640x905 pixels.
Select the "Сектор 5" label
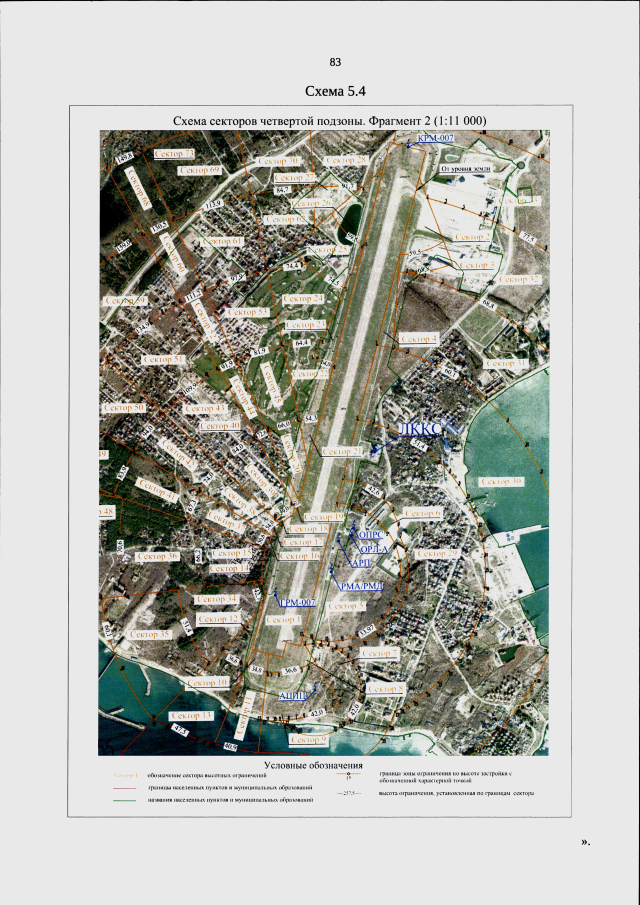(346, 606)
